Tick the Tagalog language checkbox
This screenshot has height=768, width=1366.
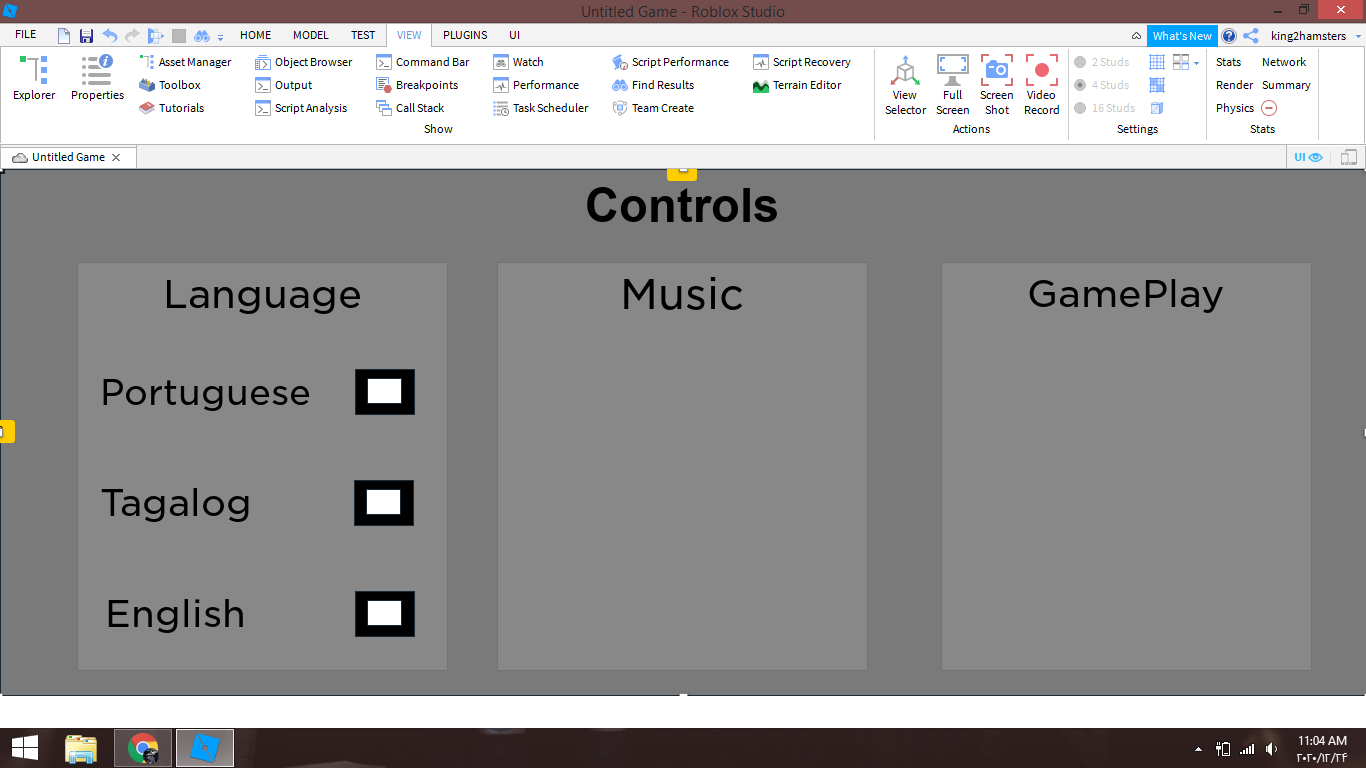pos(384,502)
